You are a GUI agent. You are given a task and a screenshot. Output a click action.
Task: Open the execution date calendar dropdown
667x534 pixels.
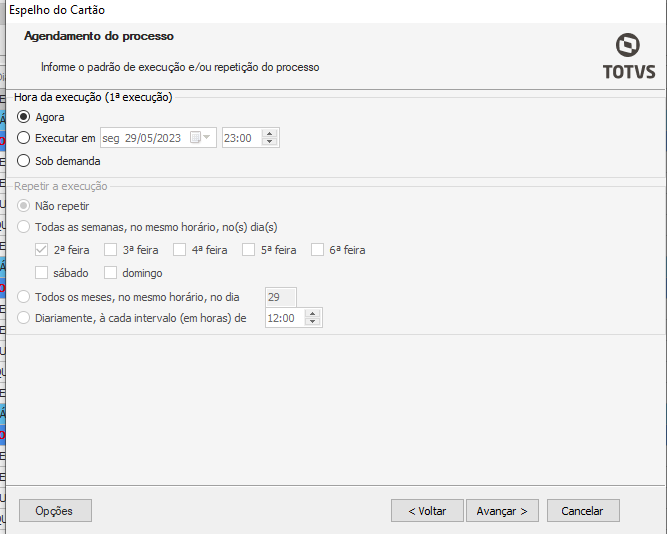pos(208,138)
